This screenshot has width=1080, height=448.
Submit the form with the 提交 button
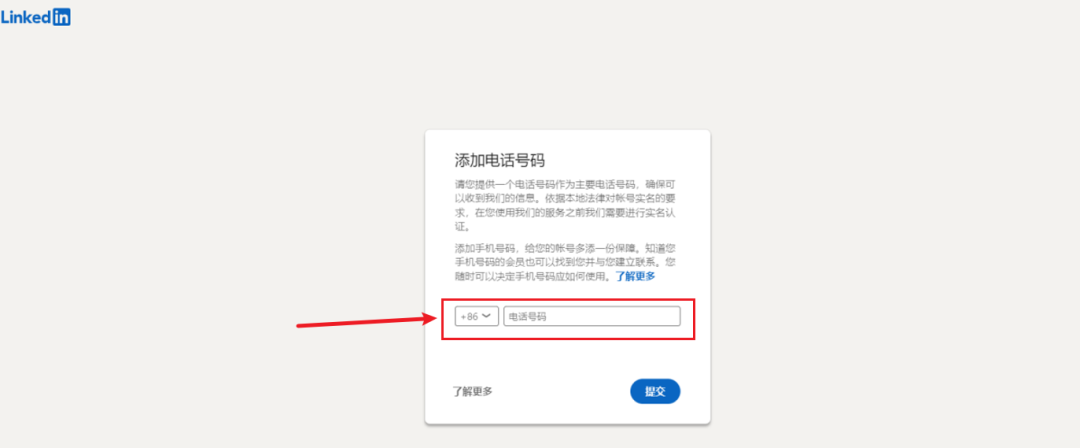[x=655, y=391]
